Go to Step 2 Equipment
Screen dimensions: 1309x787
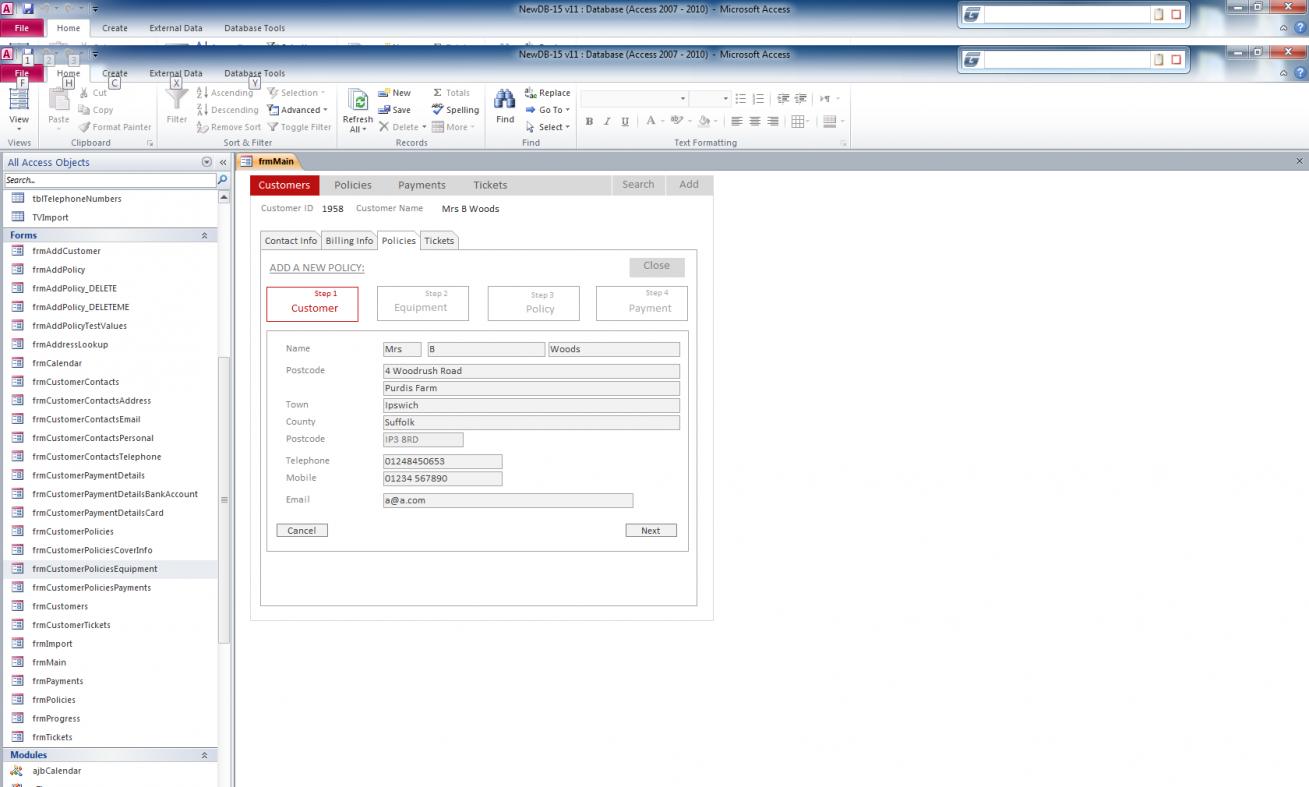coord(422,303)
